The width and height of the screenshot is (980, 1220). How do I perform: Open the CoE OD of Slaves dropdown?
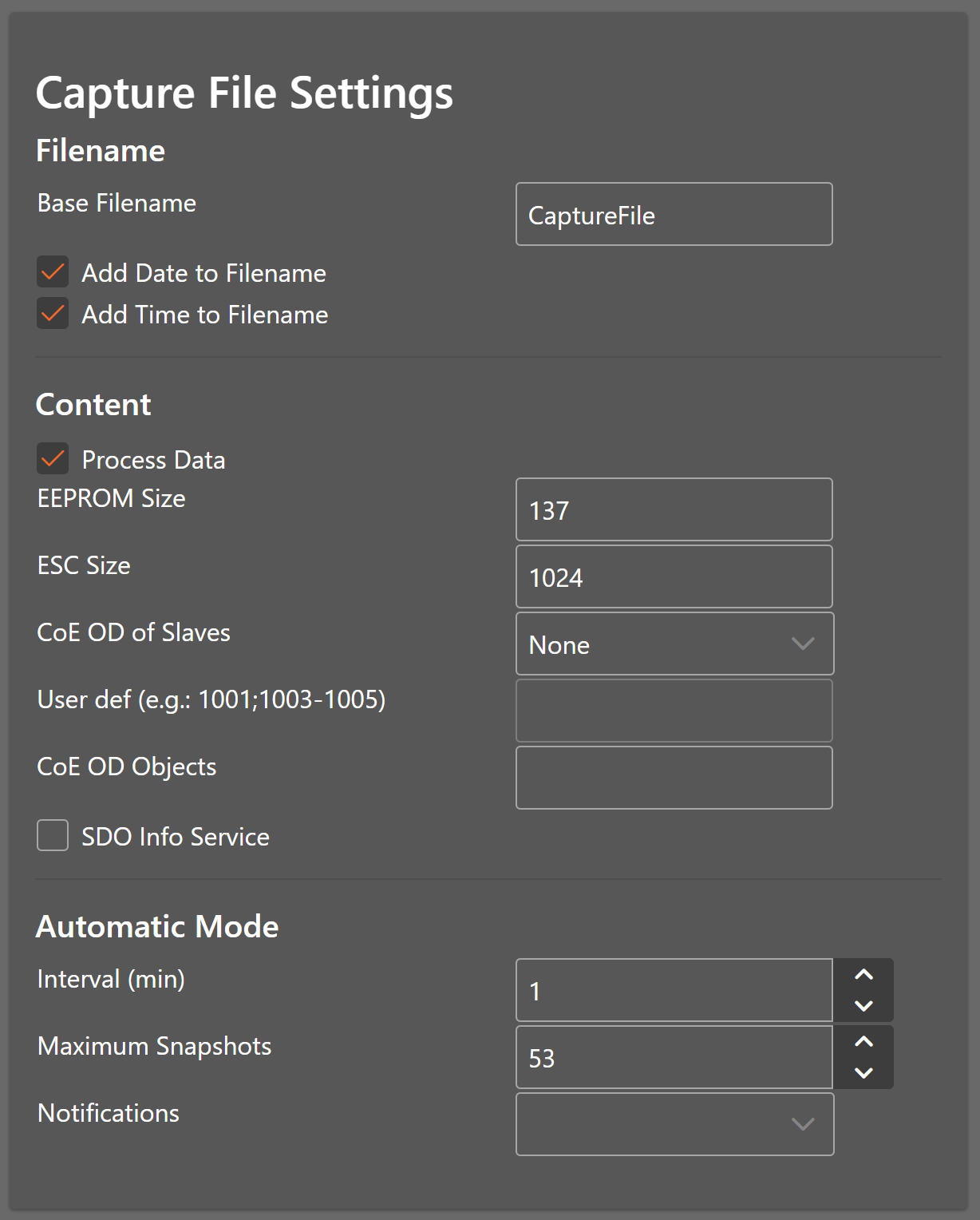(674, 644)
